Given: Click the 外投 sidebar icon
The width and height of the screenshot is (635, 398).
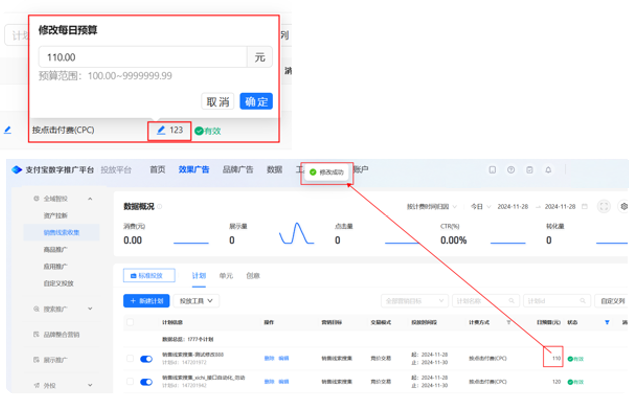Looking at the screenshot, I should pyautogui.click(x=36, y=385).
